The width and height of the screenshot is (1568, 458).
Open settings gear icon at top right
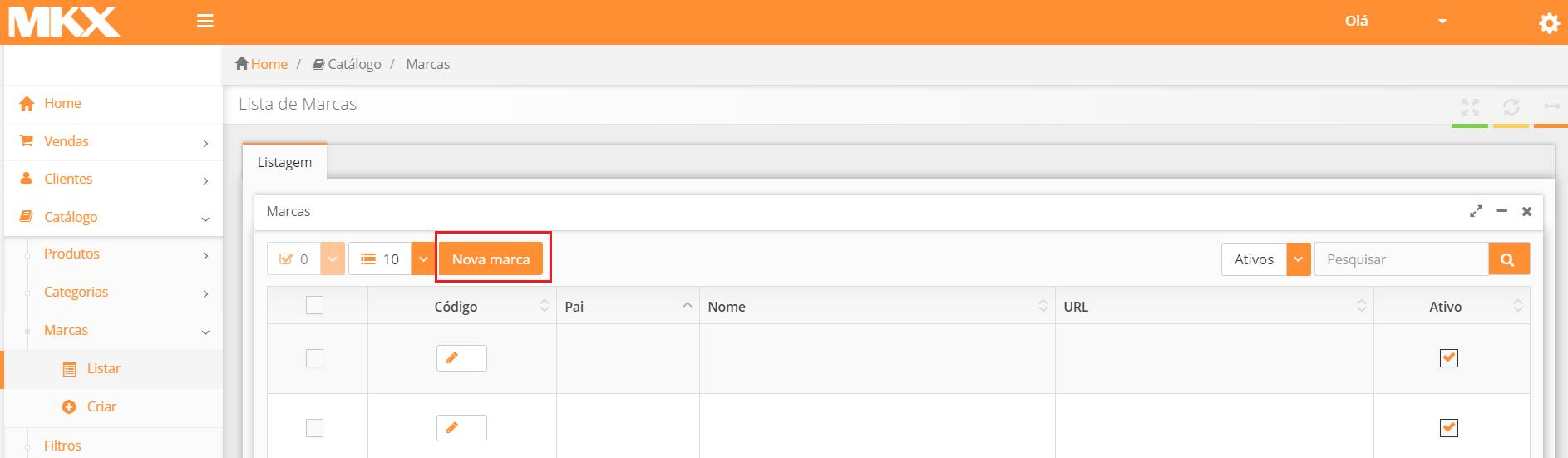point(1549,24)
